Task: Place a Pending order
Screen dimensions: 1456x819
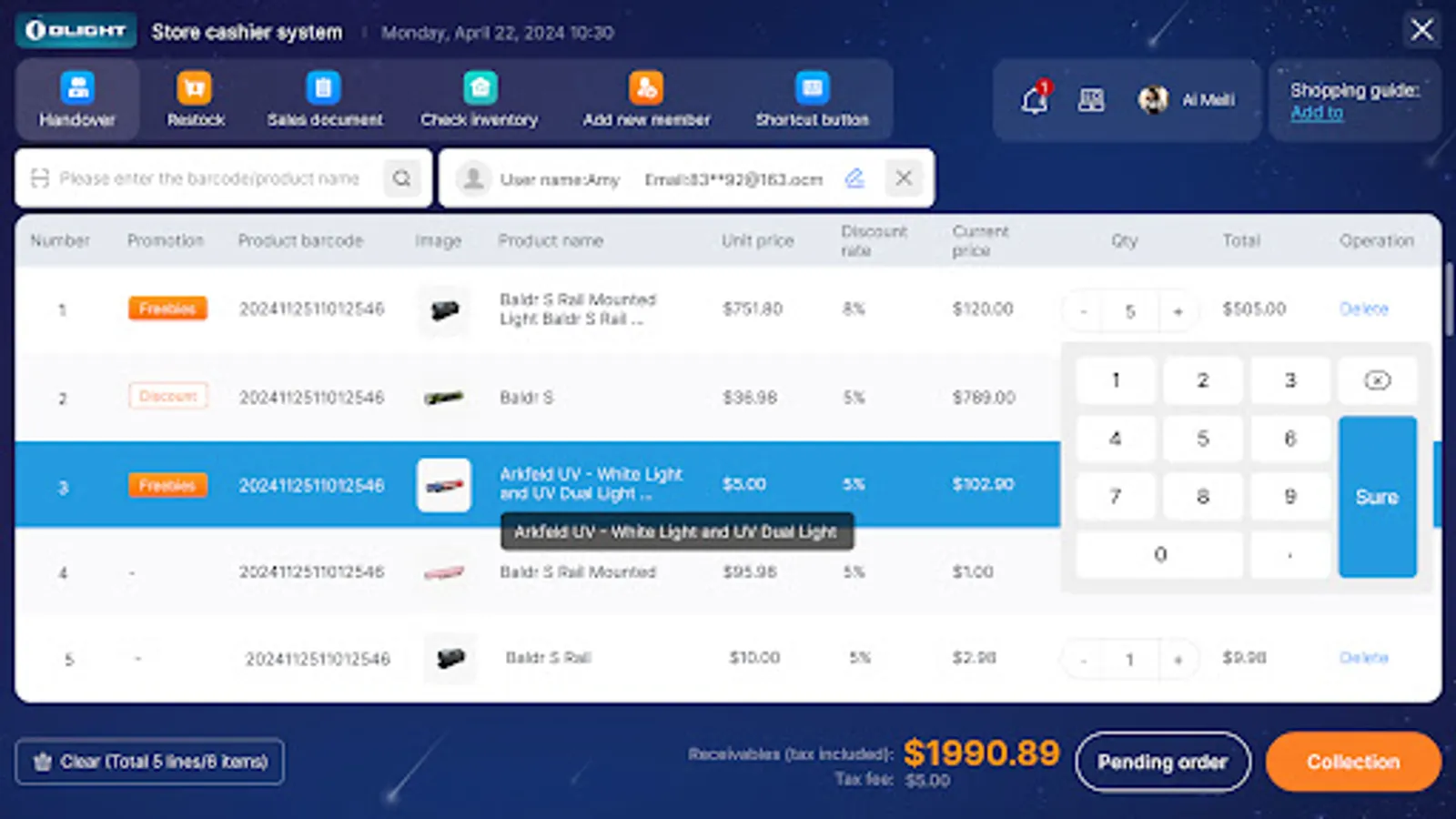Action: click(1162, 762)
